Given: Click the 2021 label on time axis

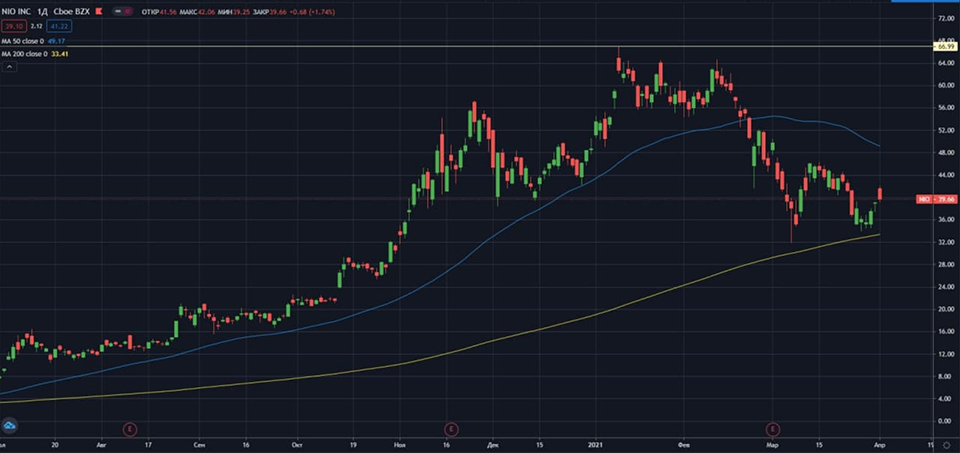Looking at the screenshot, I should tap(595, 442).
